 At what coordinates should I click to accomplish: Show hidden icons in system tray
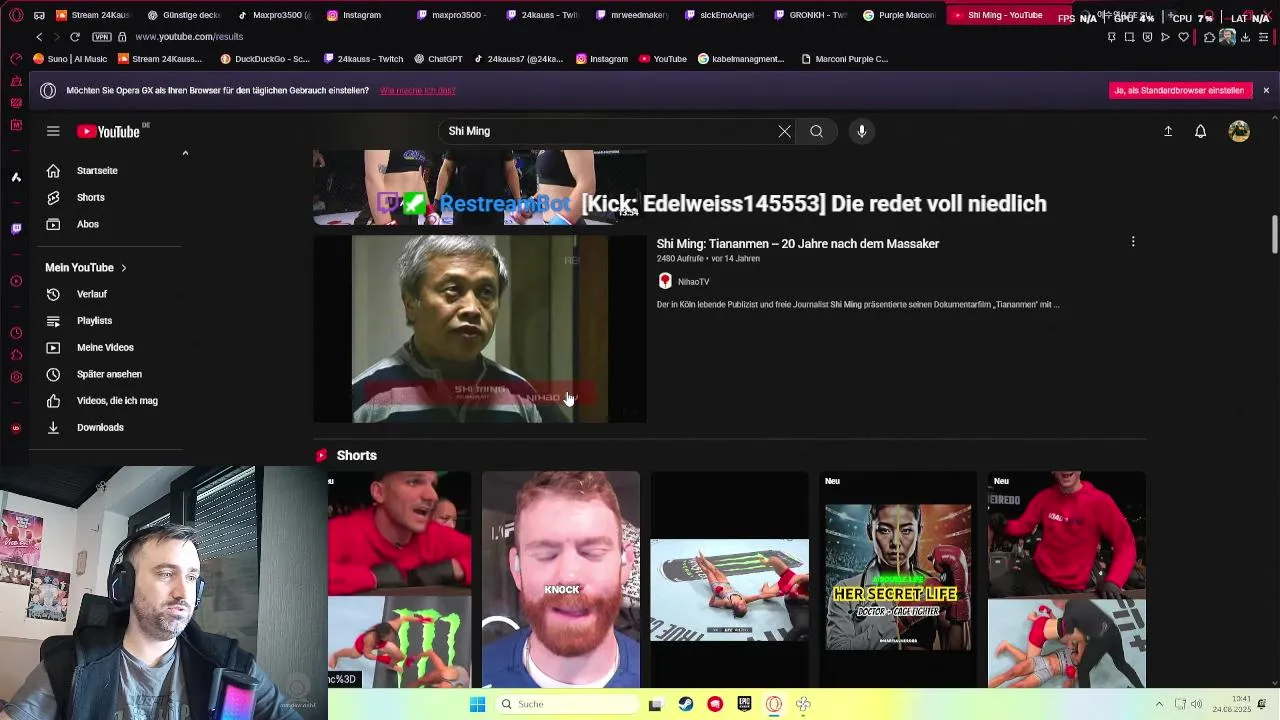1159,704
